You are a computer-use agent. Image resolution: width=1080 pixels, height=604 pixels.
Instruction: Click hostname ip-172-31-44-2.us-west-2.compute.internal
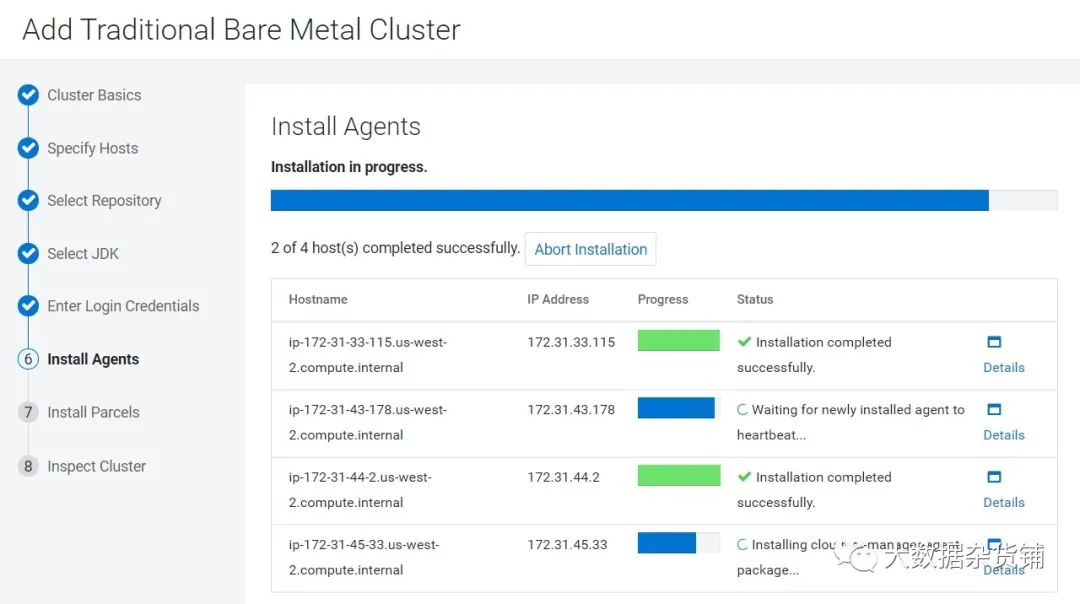pyautogui.click(x=360, y=490)
